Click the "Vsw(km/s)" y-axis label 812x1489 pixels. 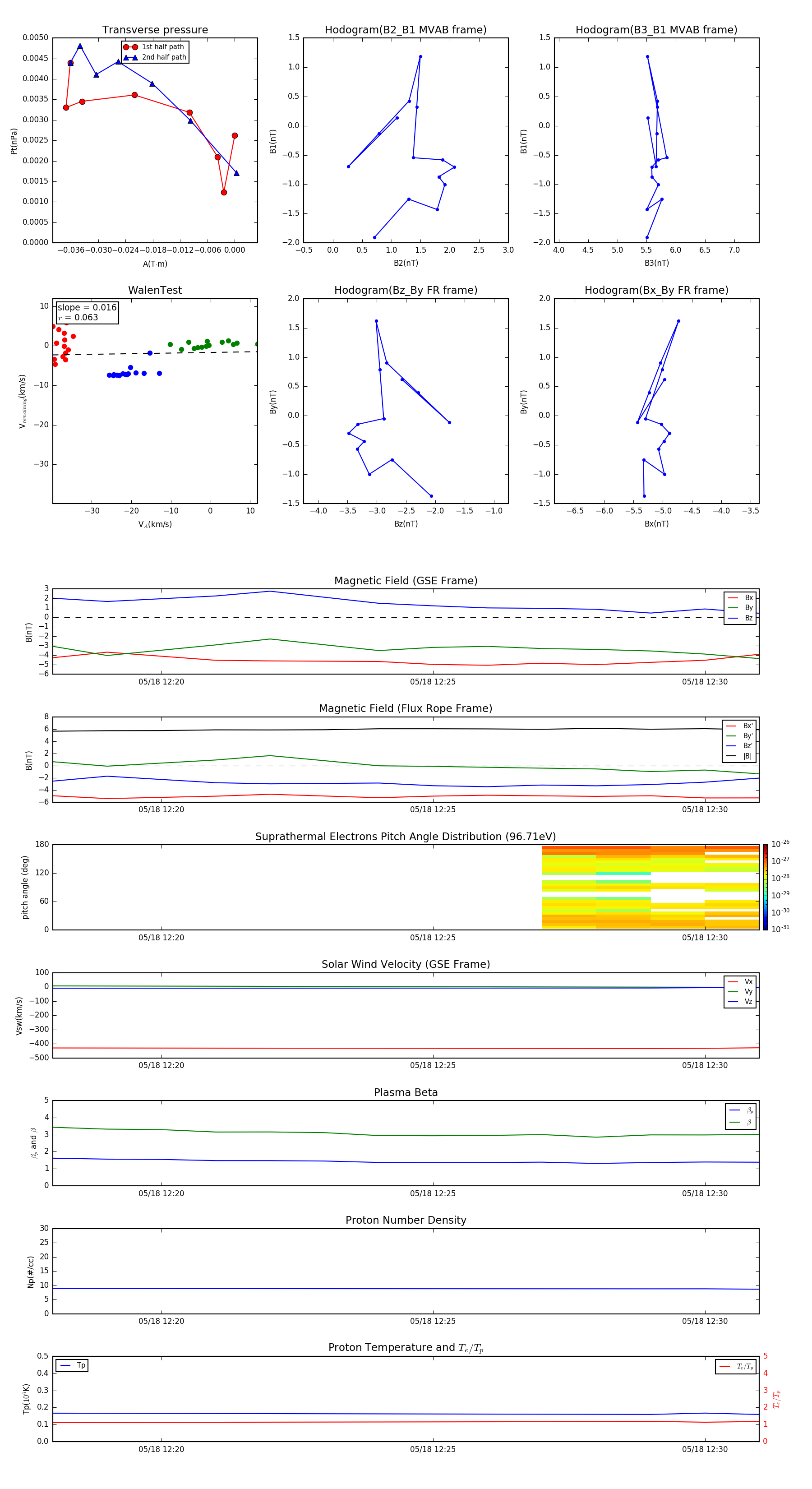[x=19, y=1016]
